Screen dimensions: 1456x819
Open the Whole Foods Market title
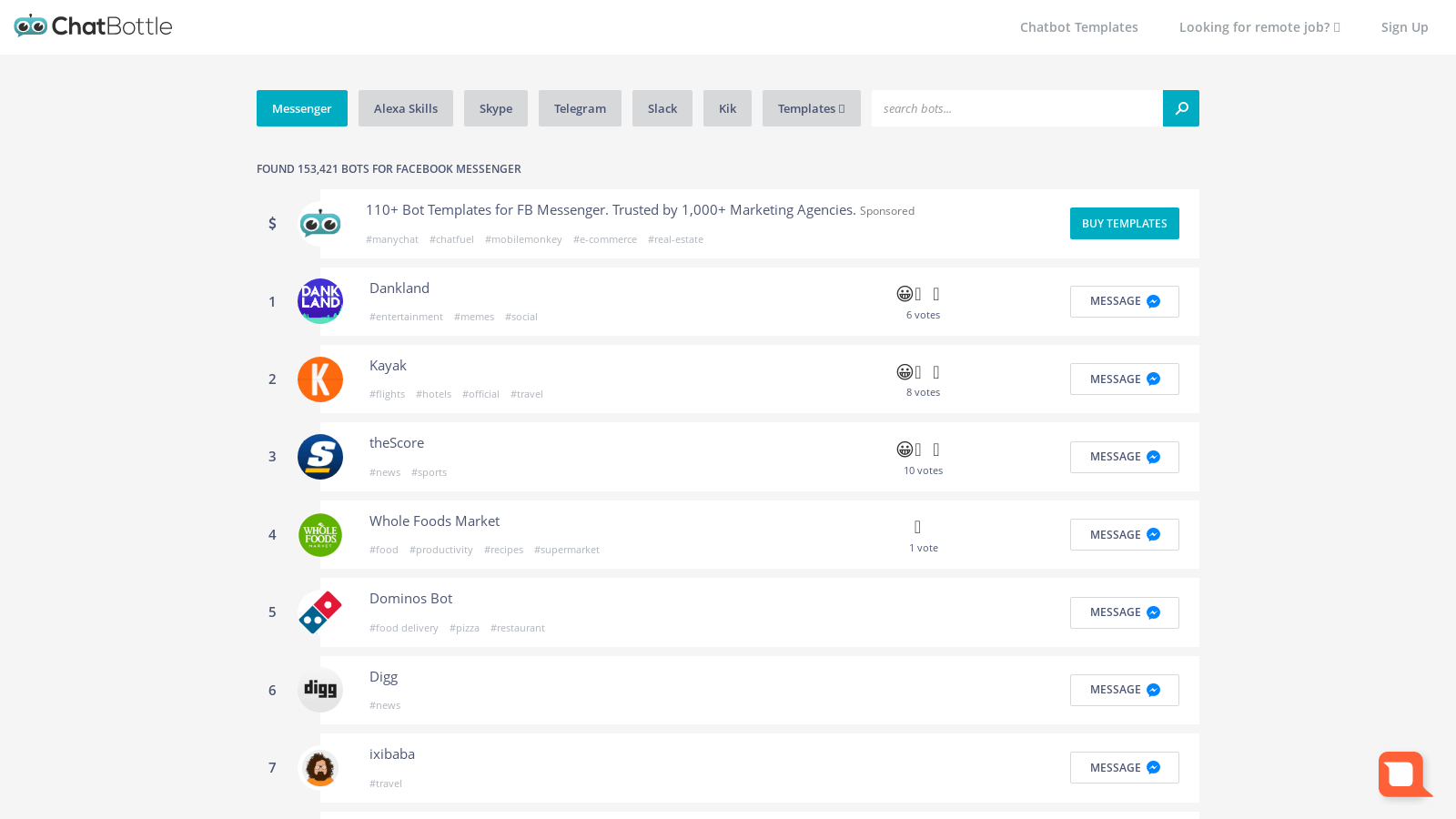tap(434, 521)
